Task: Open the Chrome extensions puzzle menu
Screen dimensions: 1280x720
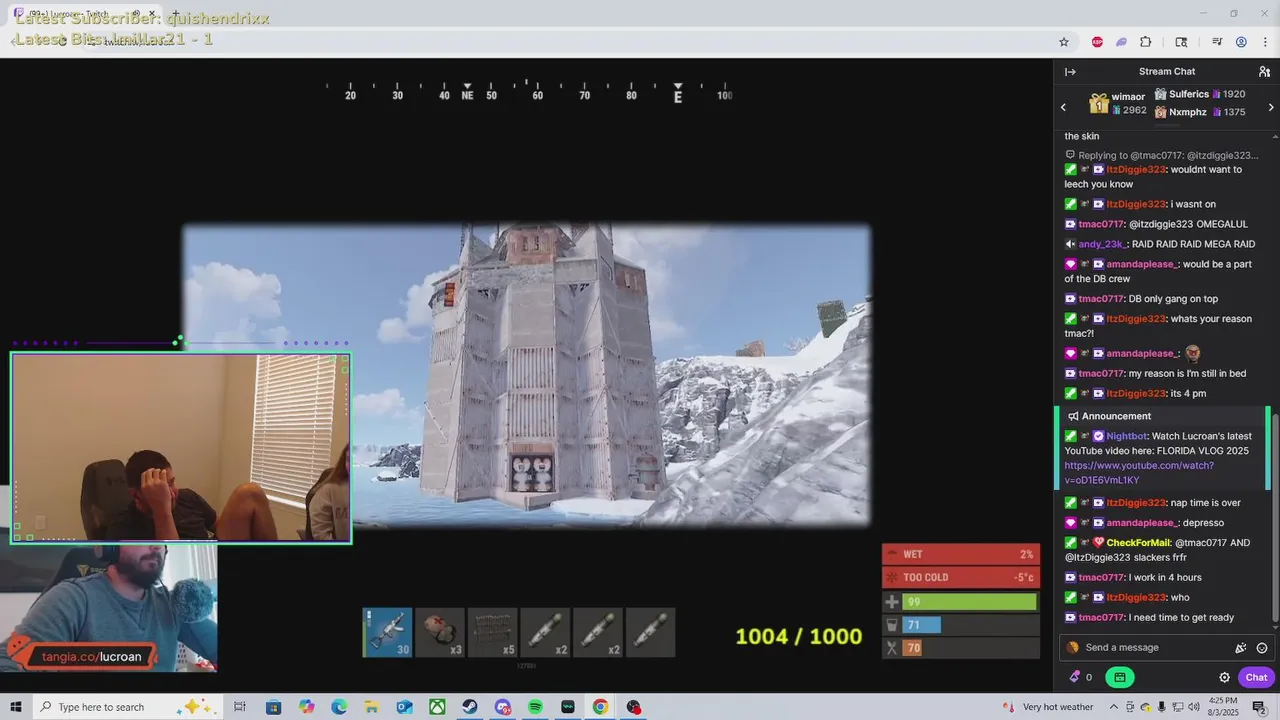Action: 1146,42
